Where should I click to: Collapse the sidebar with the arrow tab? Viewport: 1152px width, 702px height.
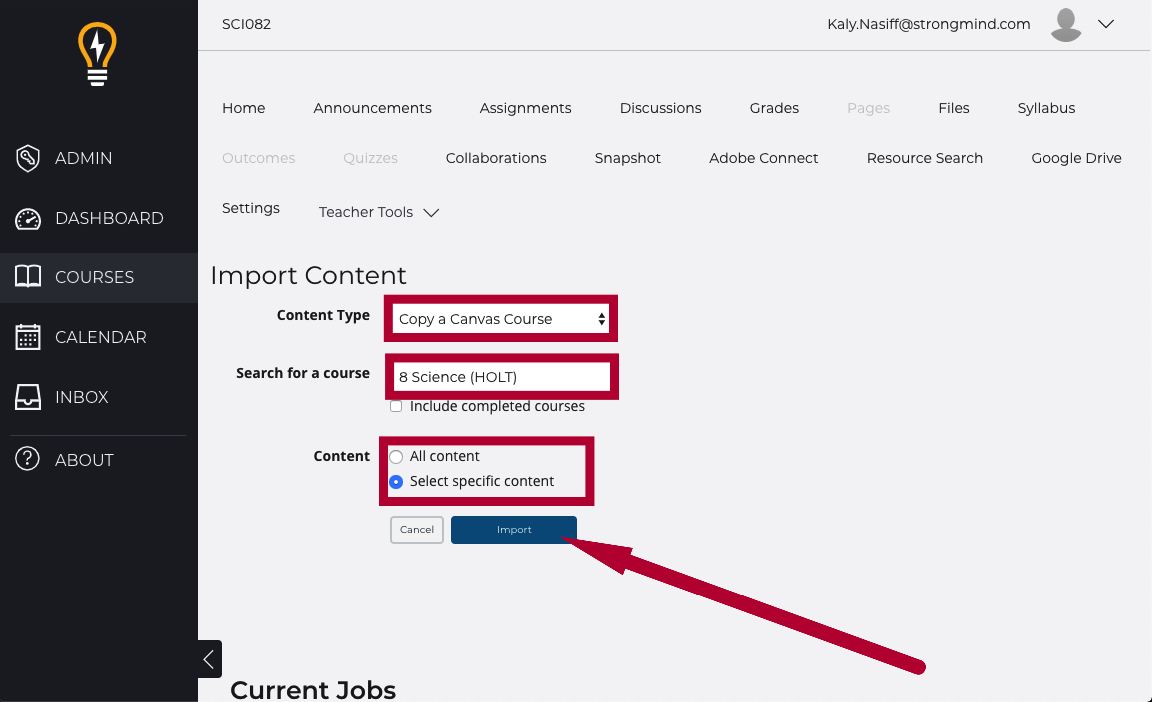pyautogui.click(x=209, y=659)
